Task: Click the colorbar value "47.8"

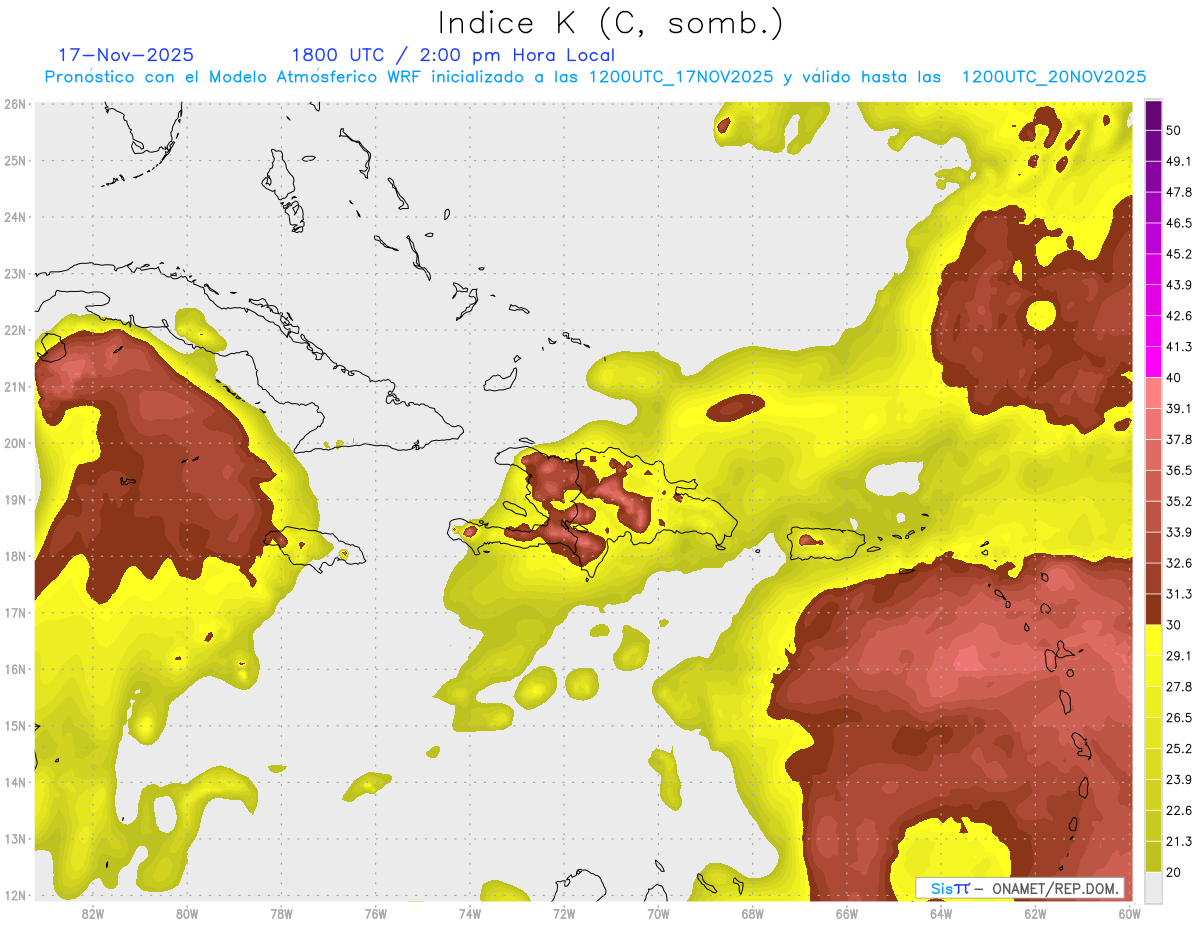Action: [x=1178, y=192]
